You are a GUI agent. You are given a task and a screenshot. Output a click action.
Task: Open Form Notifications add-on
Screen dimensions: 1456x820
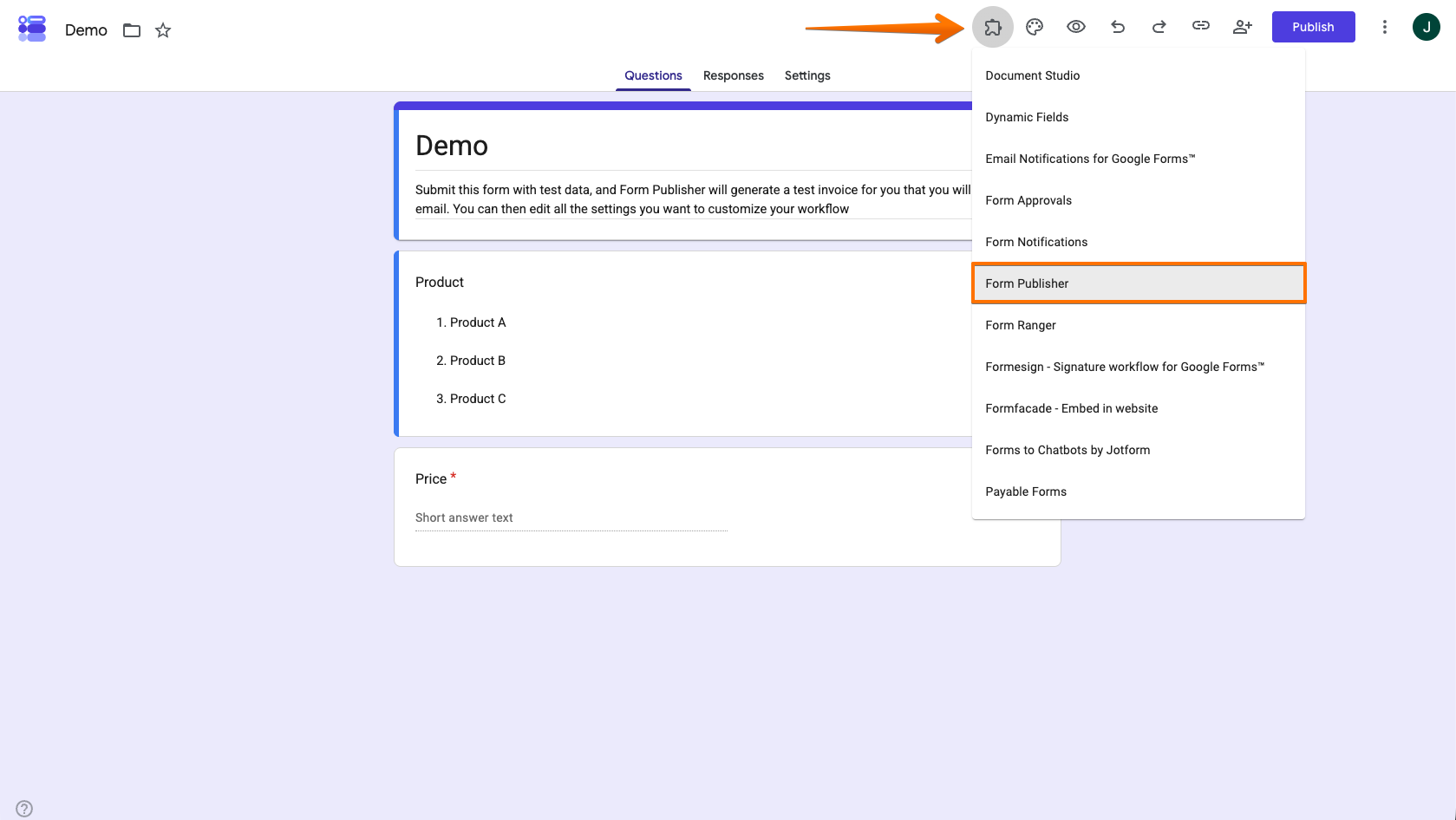point(1139,242)
